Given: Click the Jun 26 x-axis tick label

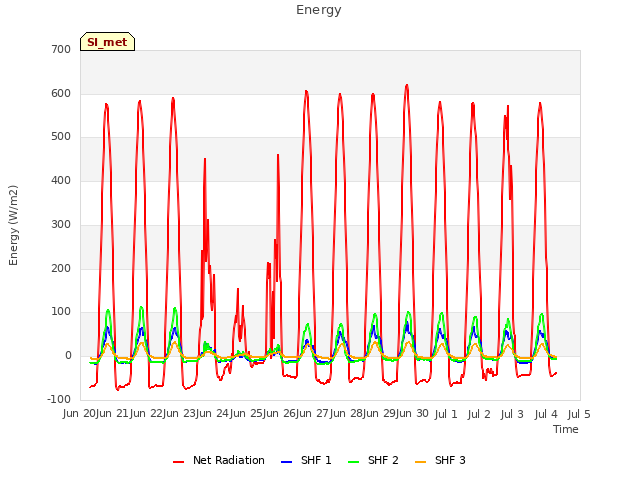Looking at the screenshot, I should 280,414.
